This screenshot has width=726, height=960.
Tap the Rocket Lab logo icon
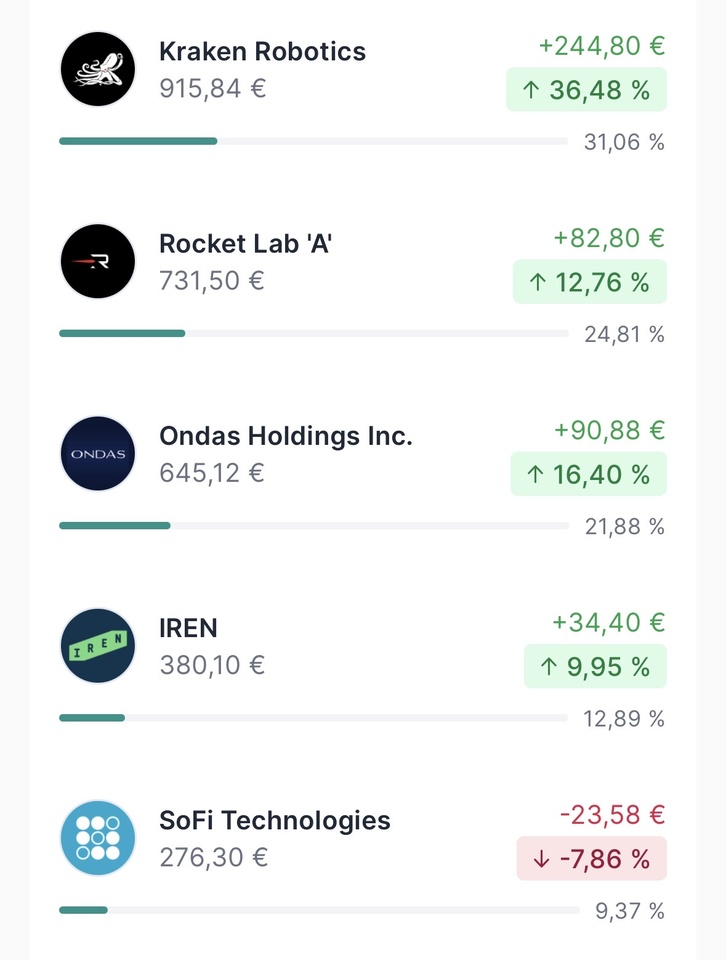97,261
